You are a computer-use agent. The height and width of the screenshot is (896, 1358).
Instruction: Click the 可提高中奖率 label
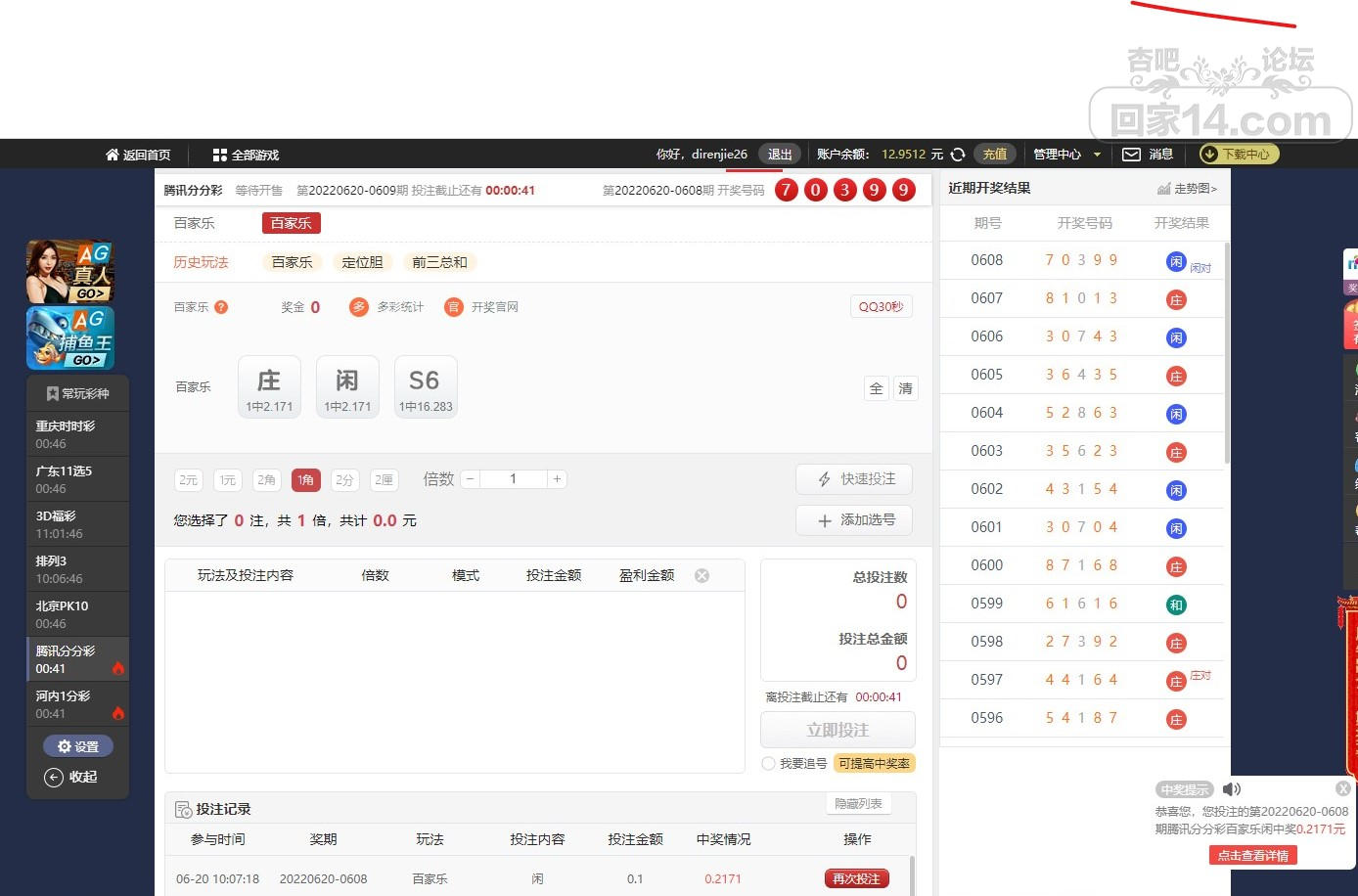click(875, 764)
